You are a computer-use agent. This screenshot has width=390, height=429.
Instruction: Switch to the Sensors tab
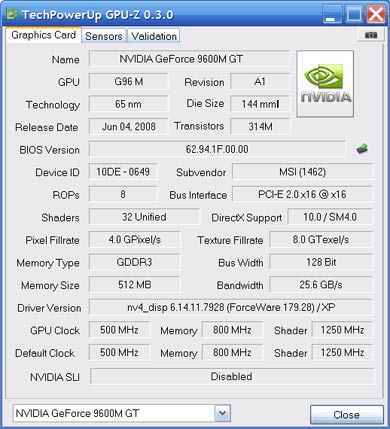tap(104, 36)
